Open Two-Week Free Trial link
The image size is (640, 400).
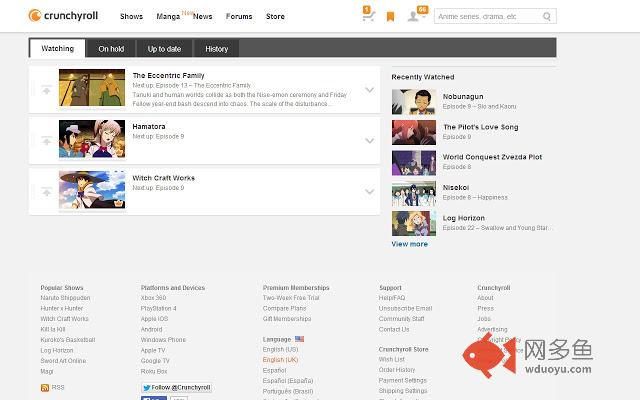click(291, 298)
